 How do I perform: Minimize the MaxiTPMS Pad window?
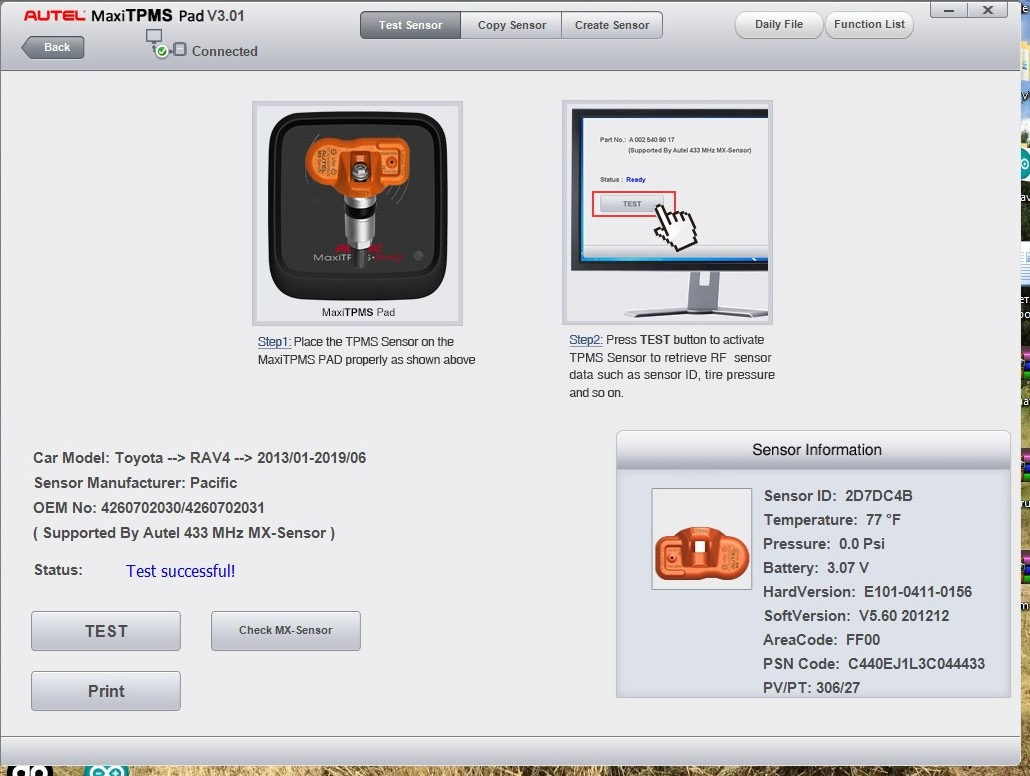tap(949, 10)
